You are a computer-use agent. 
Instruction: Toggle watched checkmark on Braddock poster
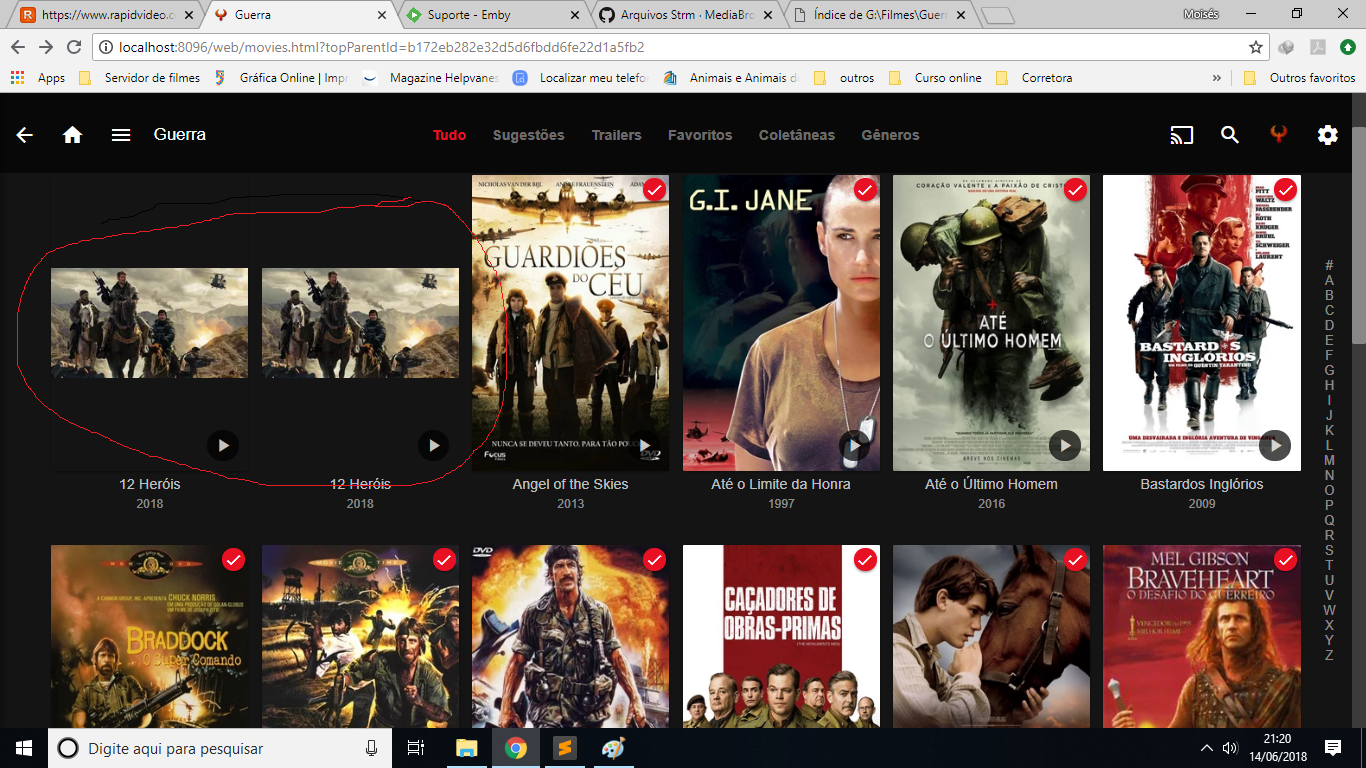coord(234,560)
